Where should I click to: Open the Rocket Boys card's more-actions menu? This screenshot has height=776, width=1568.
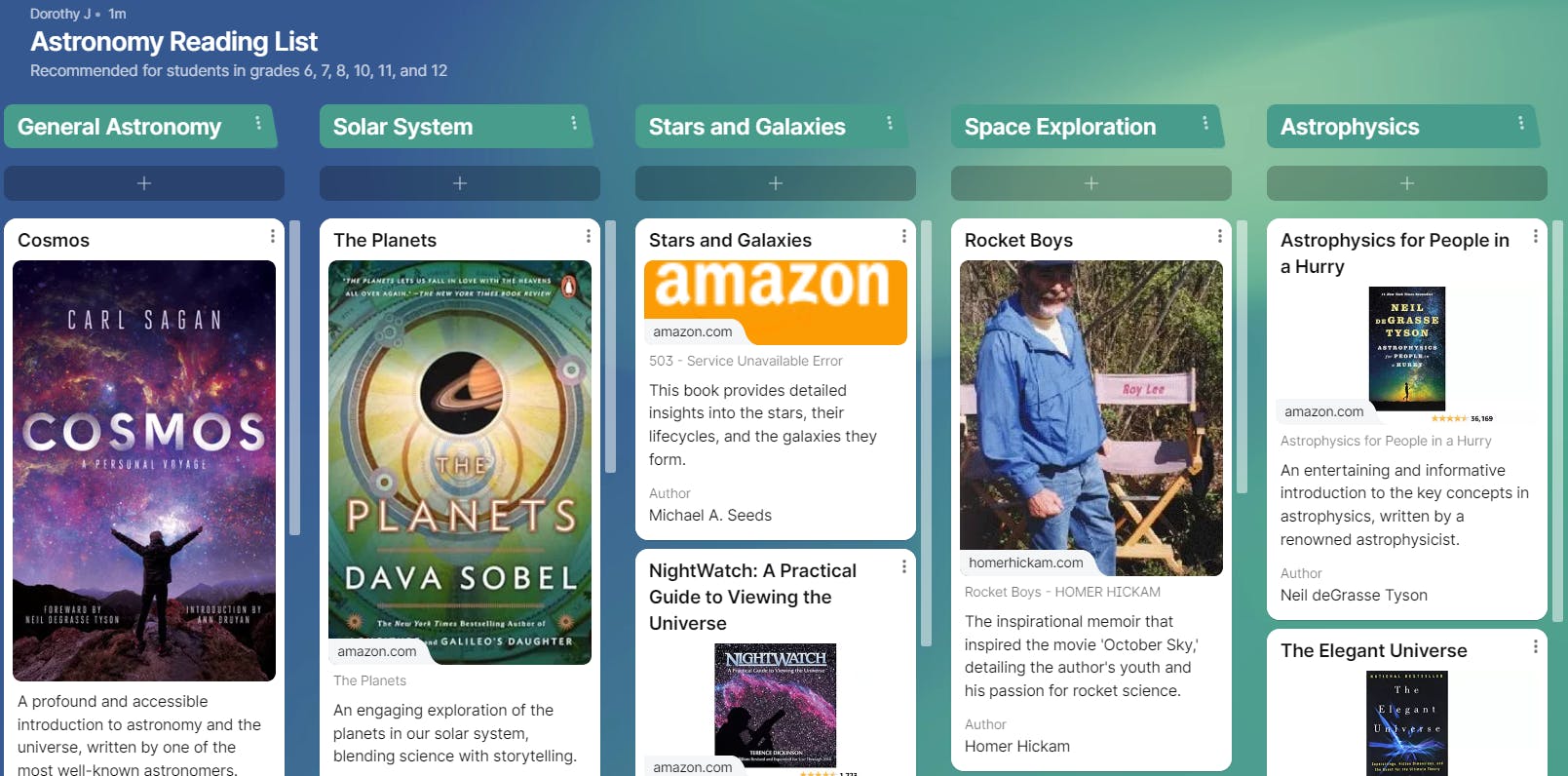coord(1220,236)
